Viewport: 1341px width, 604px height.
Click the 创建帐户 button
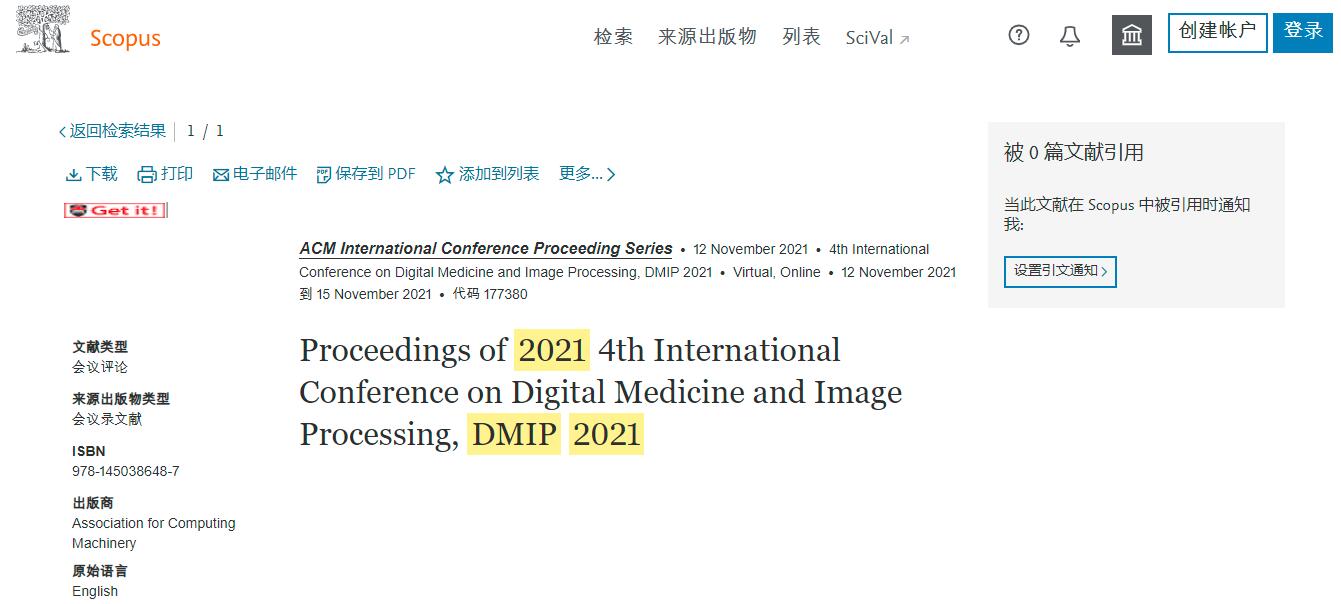[x=1217, y=33]
